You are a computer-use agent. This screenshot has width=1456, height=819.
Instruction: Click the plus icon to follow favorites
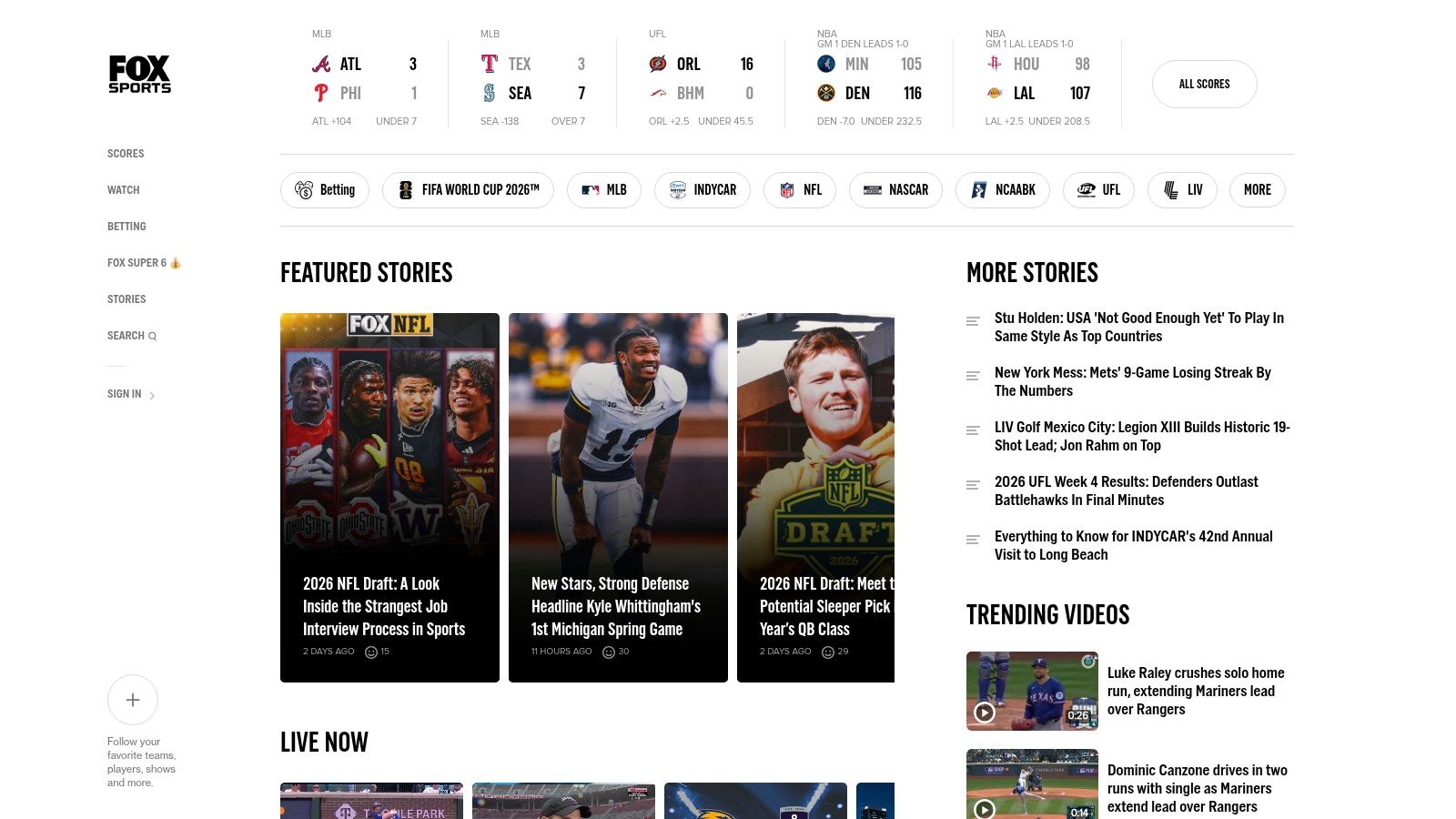point(133,700)
